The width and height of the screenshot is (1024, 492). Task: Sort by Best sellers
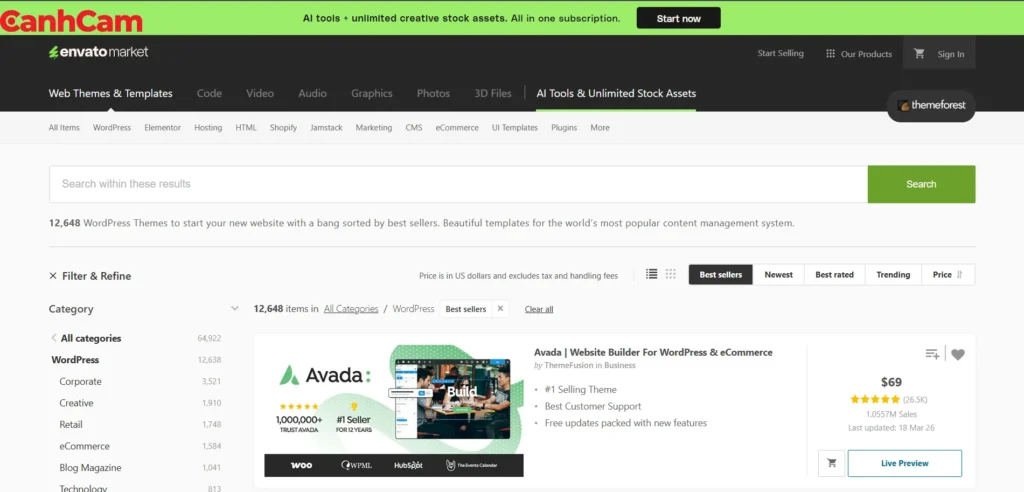click(x=720, y=275)
